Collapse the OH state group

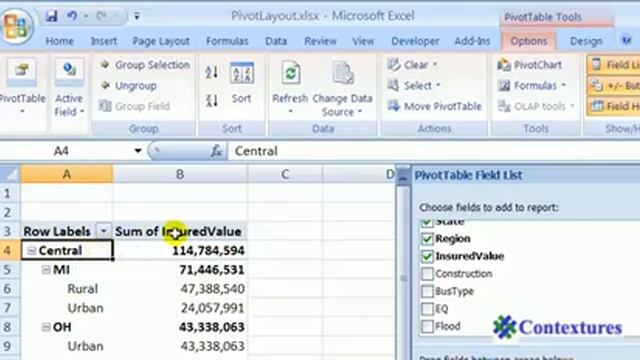tap(46, 327)
